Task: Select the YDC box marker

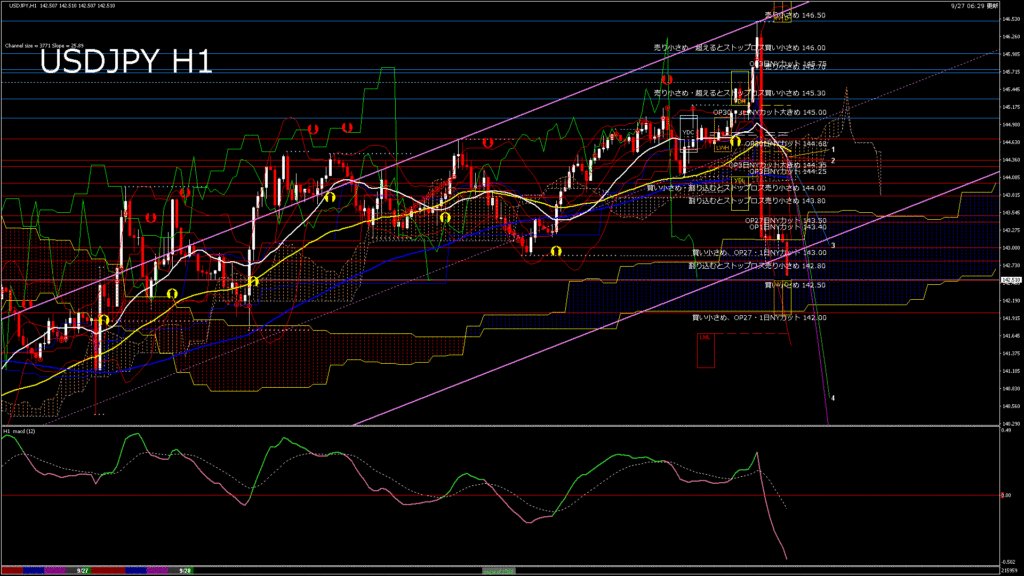Action: click(x=688, y=132)
